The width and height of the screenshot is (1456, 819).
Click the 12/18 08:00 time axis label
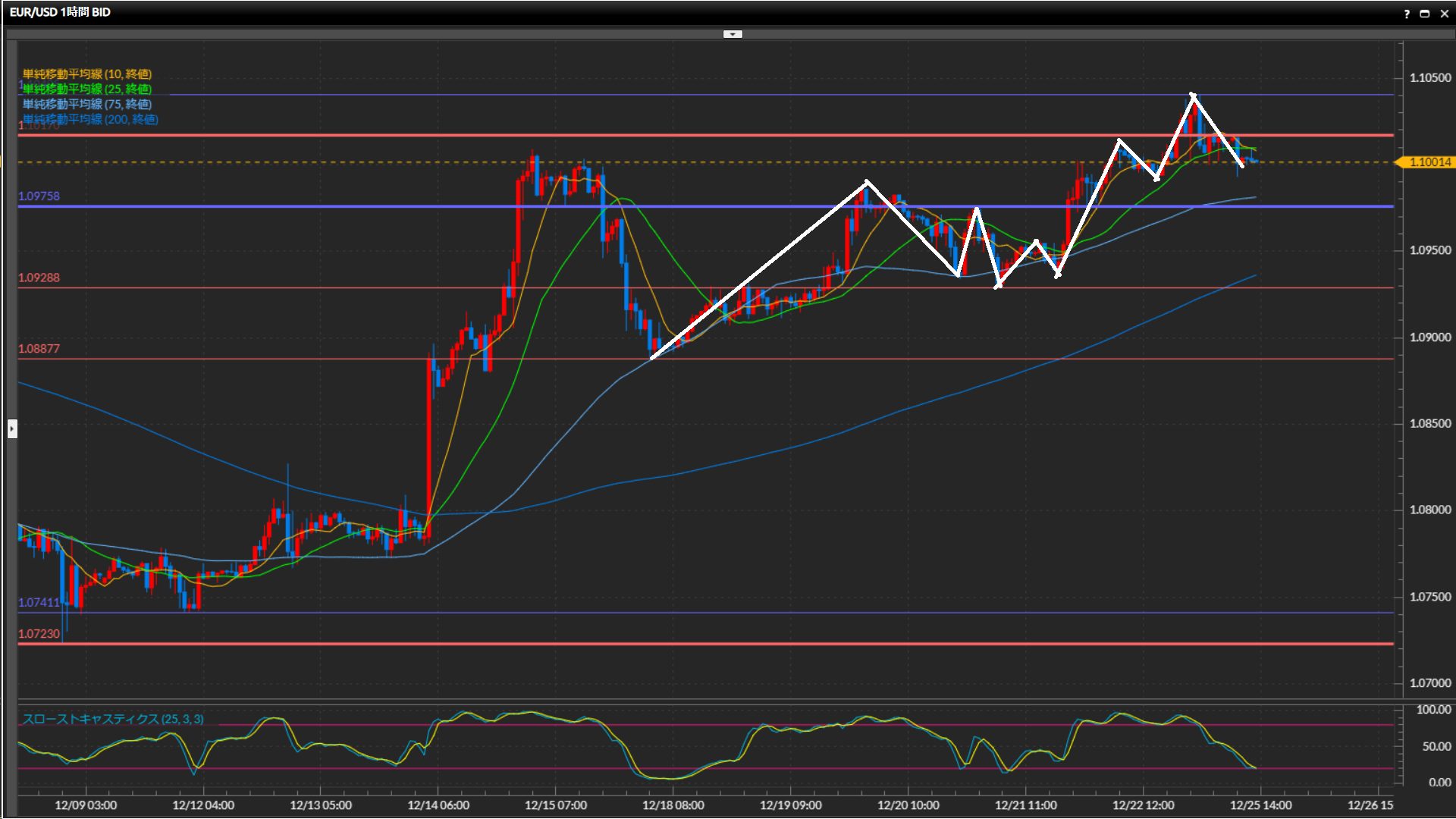pos(673,805)
